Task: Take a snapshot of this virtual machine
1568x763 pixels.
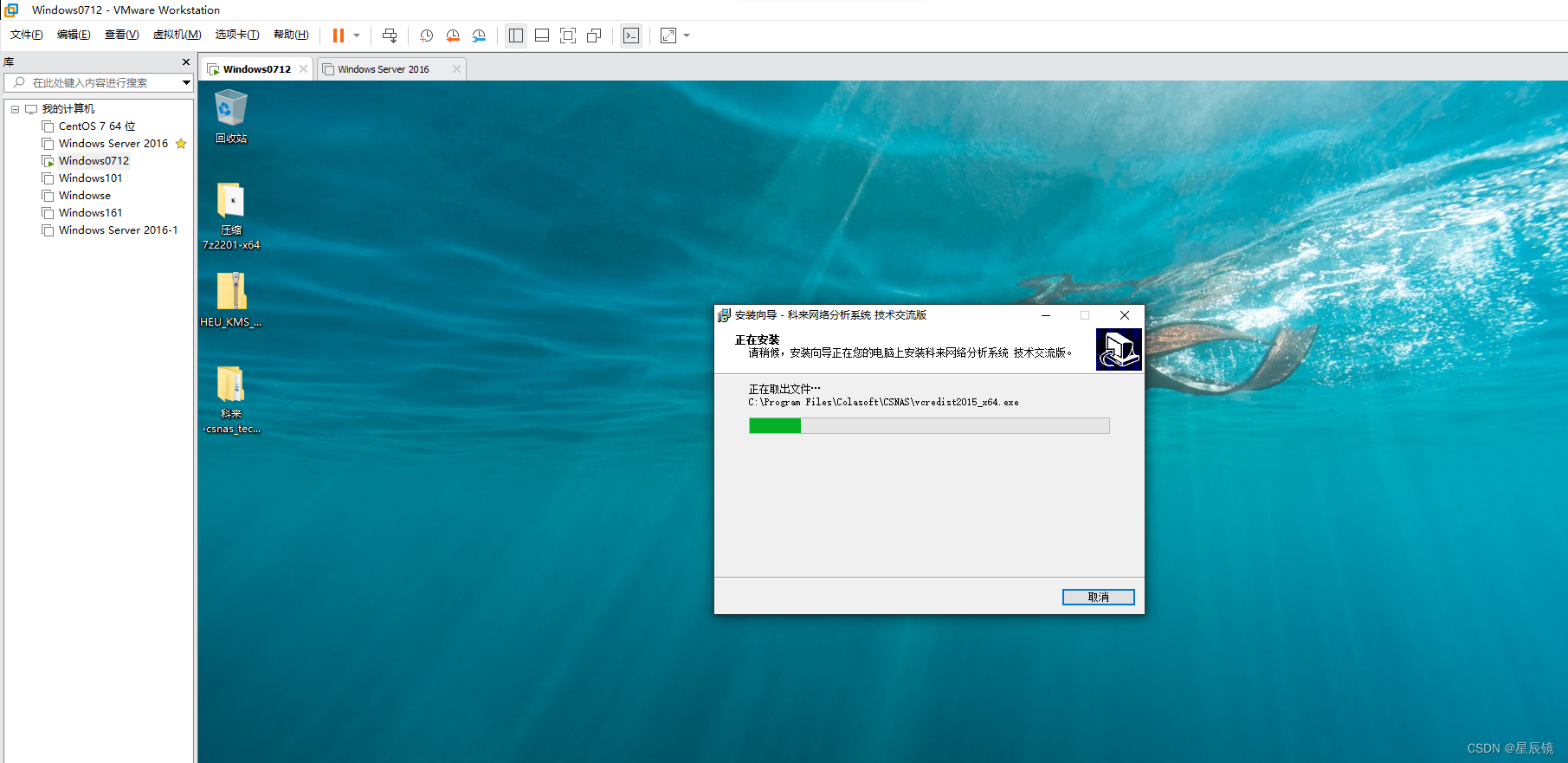Action: [x=427, y=36]
